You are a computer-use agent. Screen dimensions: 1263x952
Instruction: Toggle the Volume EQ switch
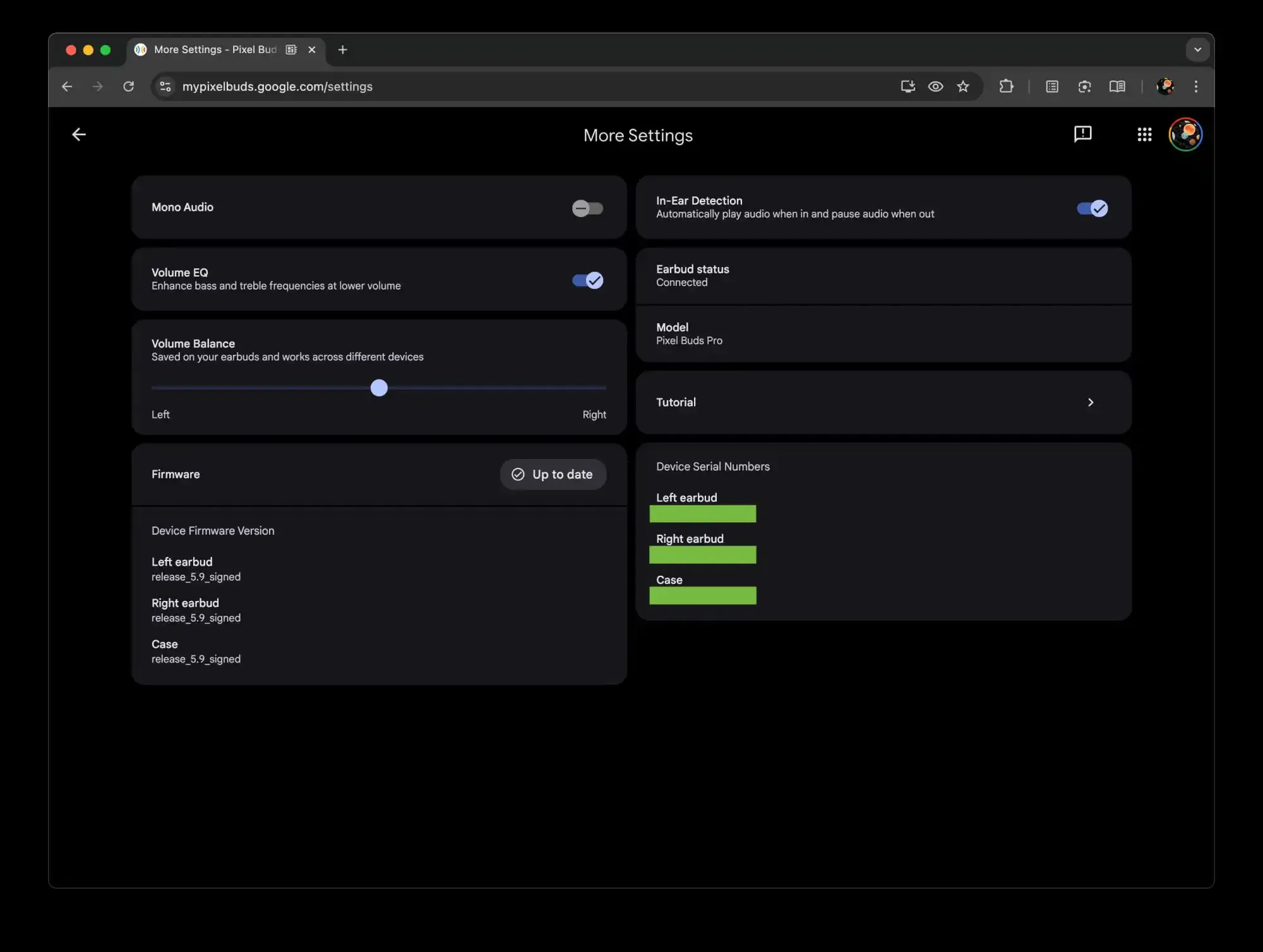tap(588, 279)
